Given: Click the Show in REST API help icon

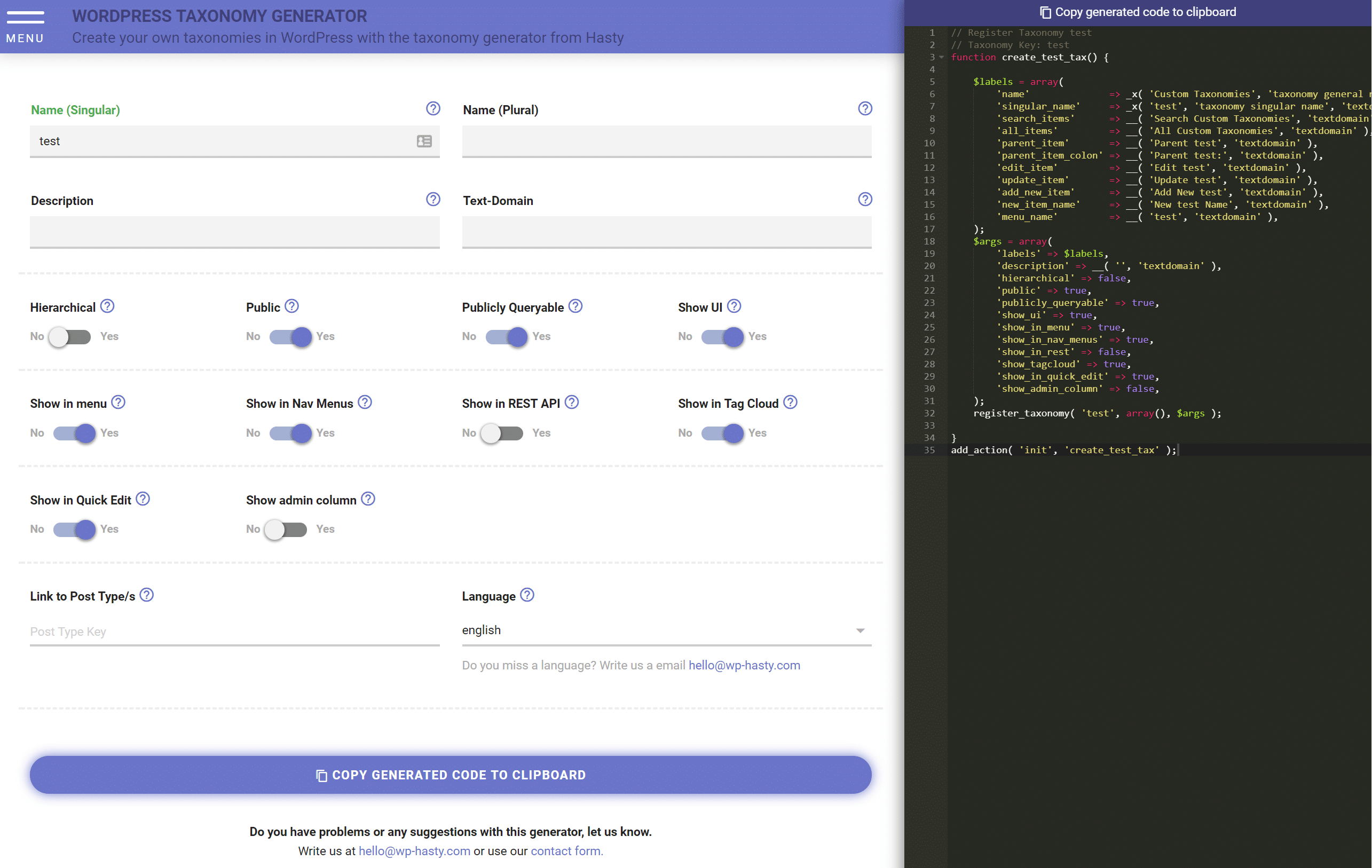Looking at the screenshot, I should click(573, 403).
